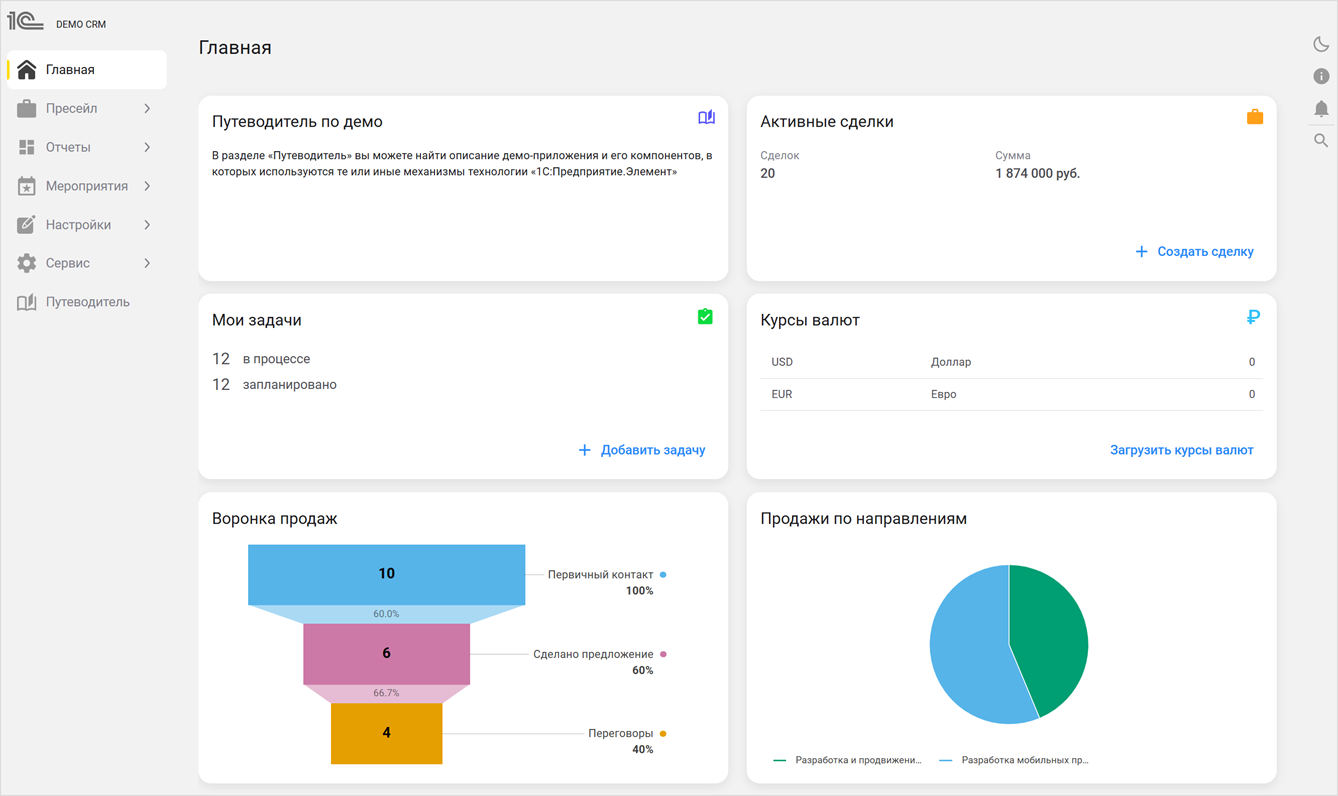Toggle dark mode with the moon icon
Image resolution: width=1338 pixels, height=796 pixels.
click(x=1321, y=44)
